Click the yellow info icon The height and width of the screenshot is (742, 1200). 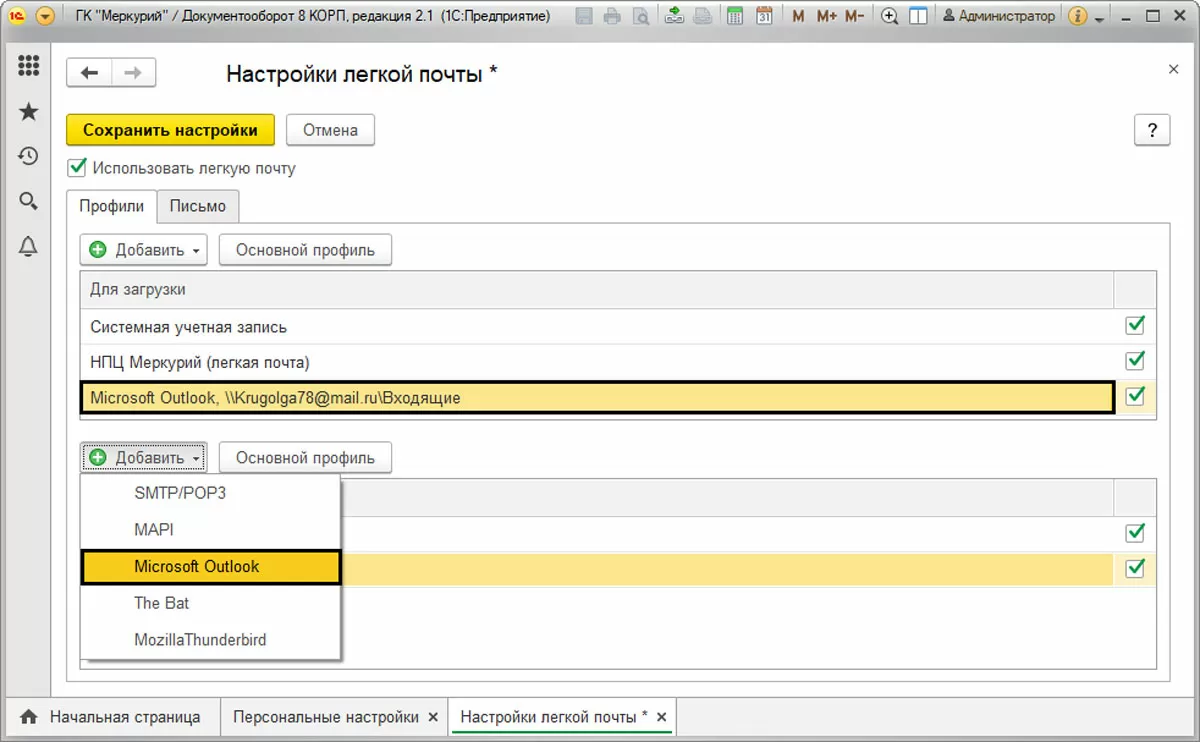(x=1078, y=16)
